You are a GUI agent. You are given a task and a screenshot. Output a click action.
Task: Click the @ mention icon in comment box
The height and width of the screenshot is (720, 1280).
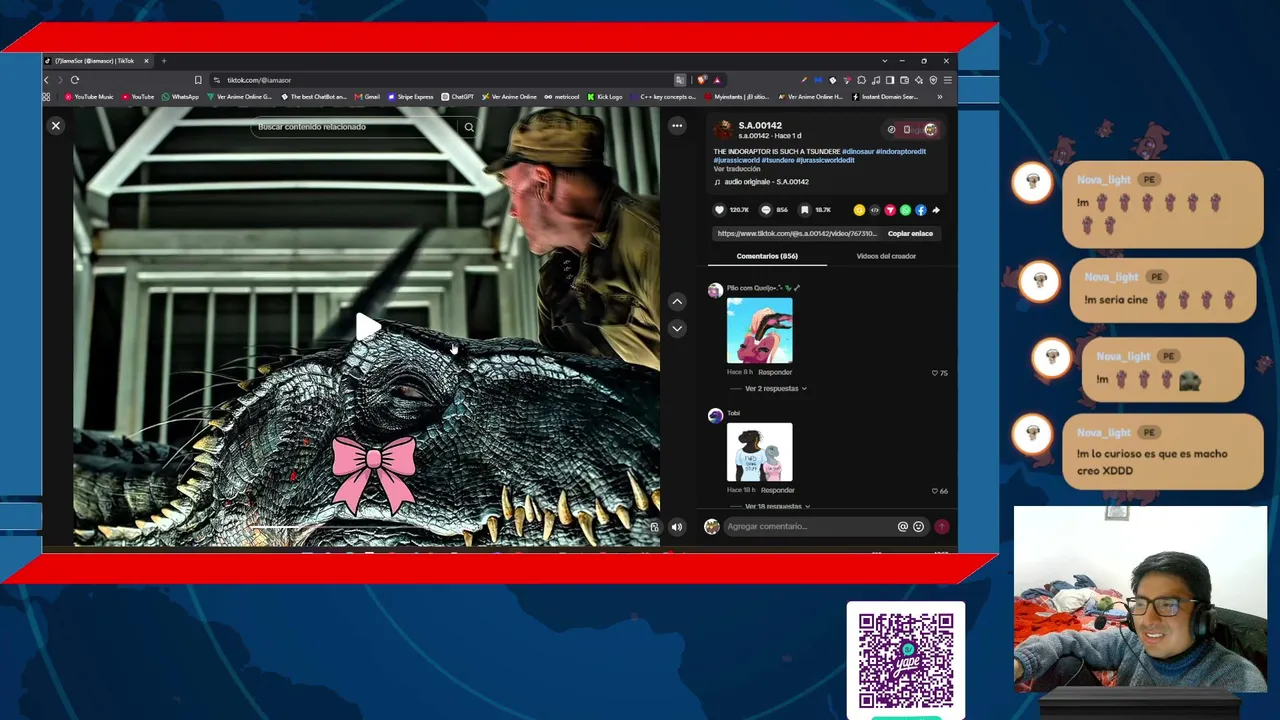click(x=903, y=527)
